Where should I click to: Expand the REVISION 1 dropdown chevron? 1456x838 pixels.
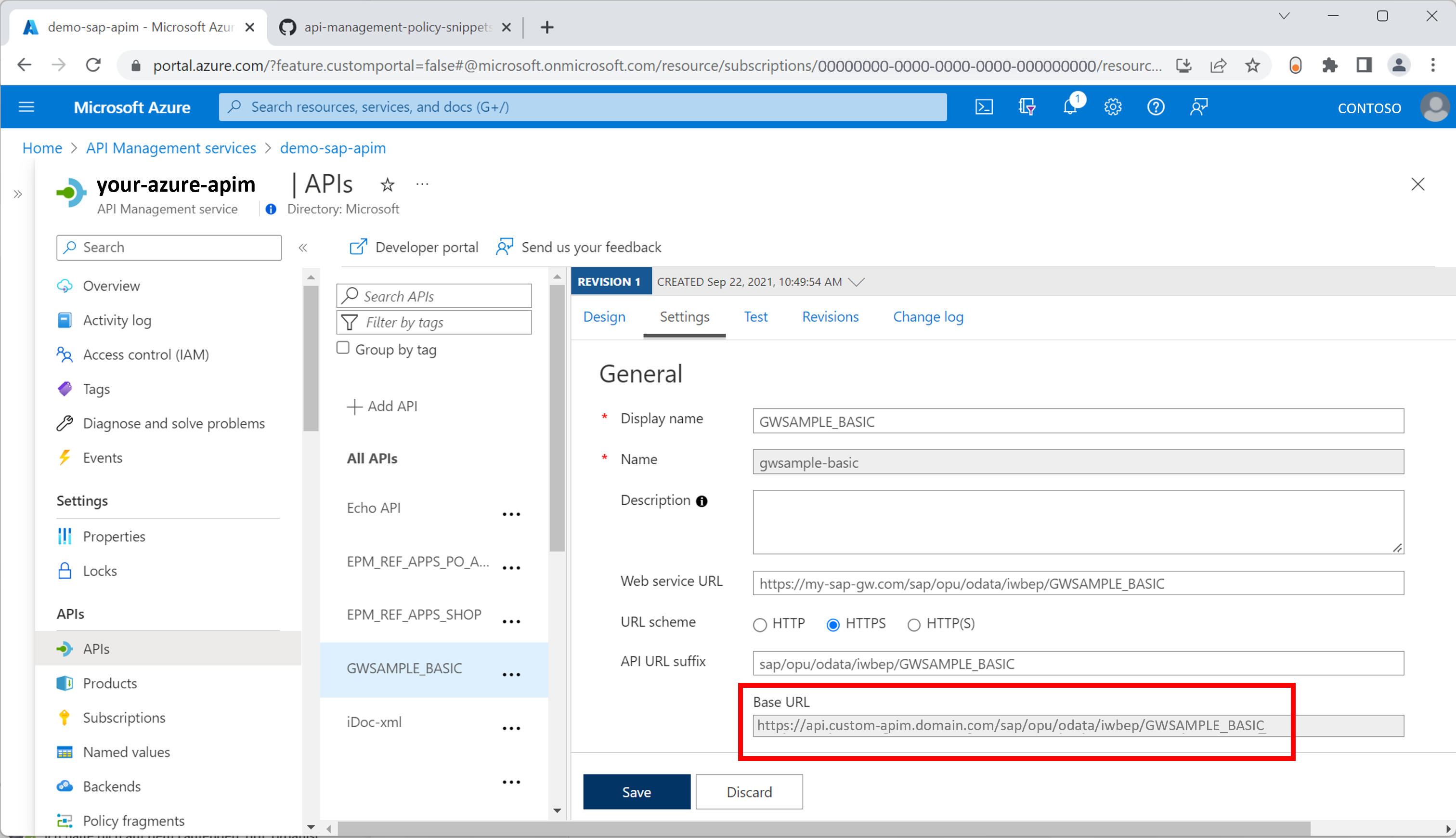[857, 282]
